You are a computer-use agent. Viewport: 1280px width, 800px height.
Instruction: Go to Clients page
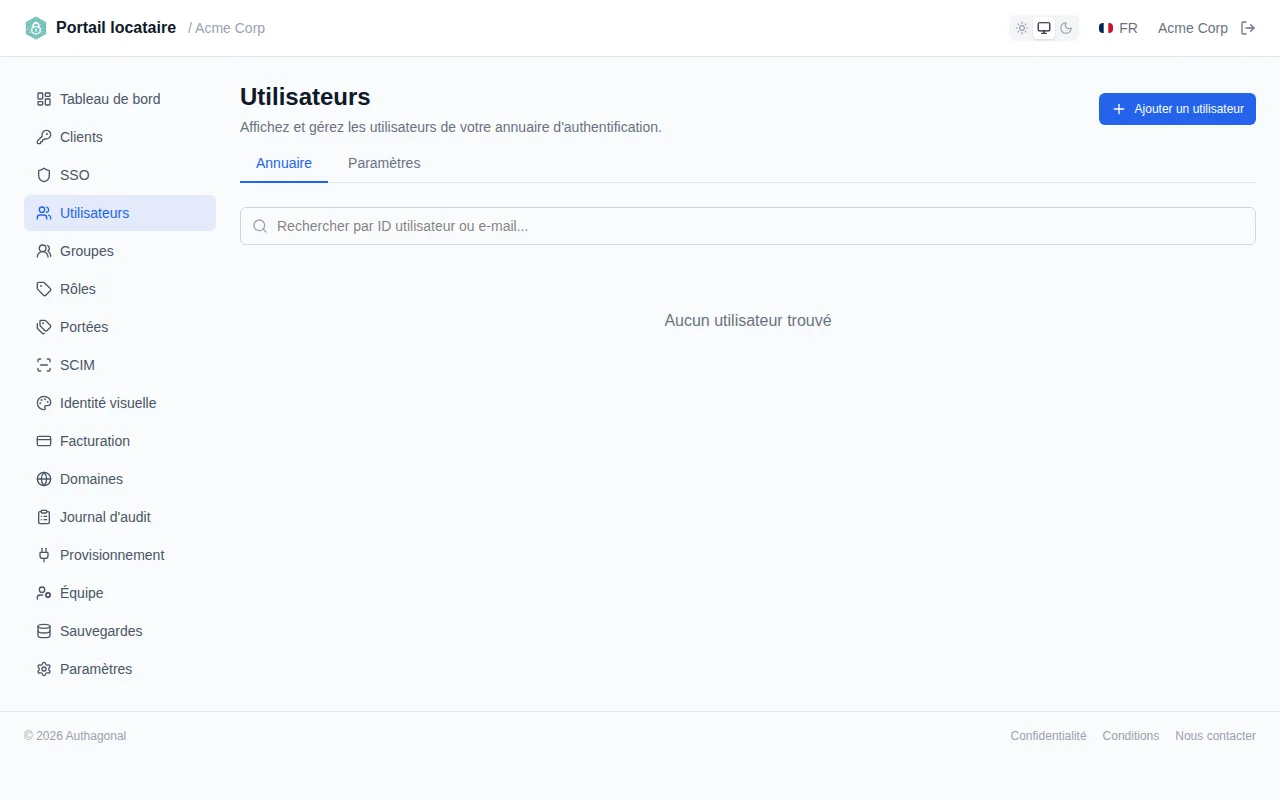click(x=120, y=137)
